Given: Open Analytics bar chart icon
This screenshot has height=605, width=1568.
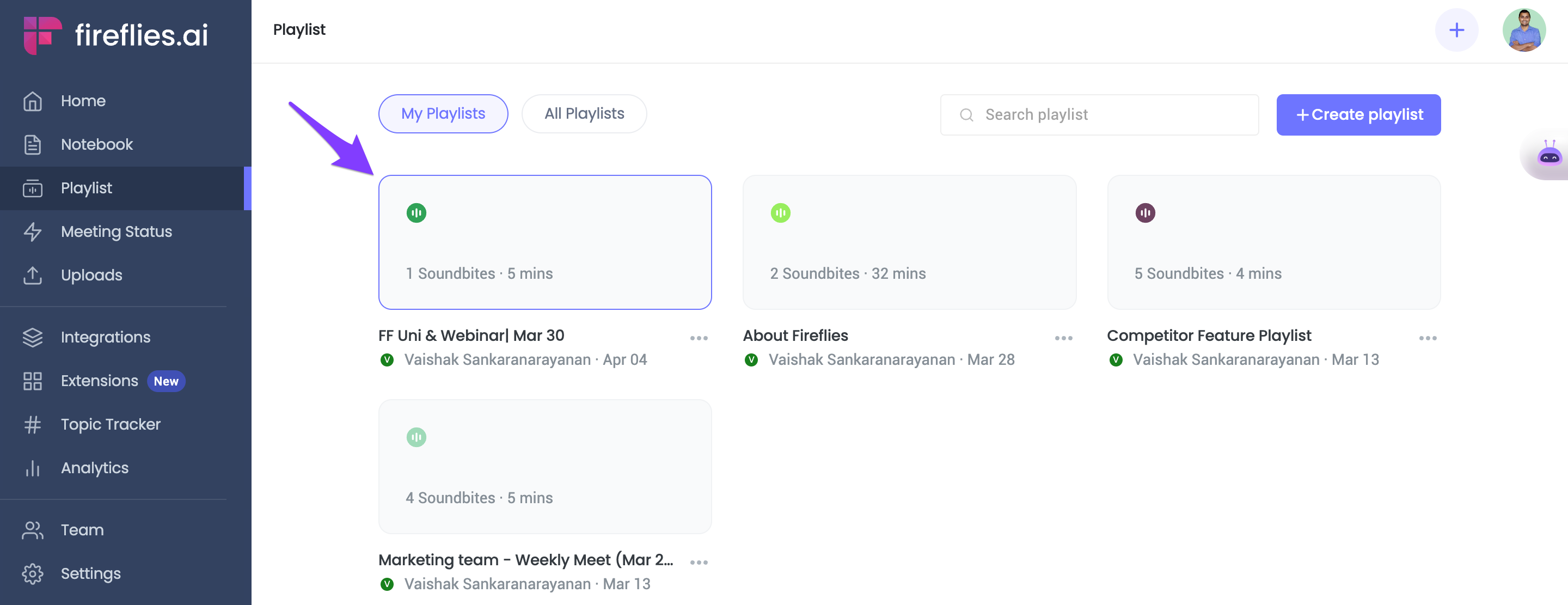Looking at the screenshot, I should pyautogui.click(x=32, y=468).
